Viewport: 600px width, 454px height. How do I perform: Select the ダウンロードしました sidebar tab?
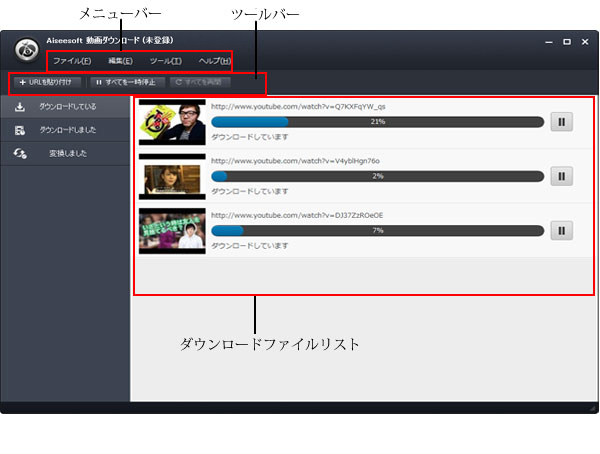[x=68, y=130]
